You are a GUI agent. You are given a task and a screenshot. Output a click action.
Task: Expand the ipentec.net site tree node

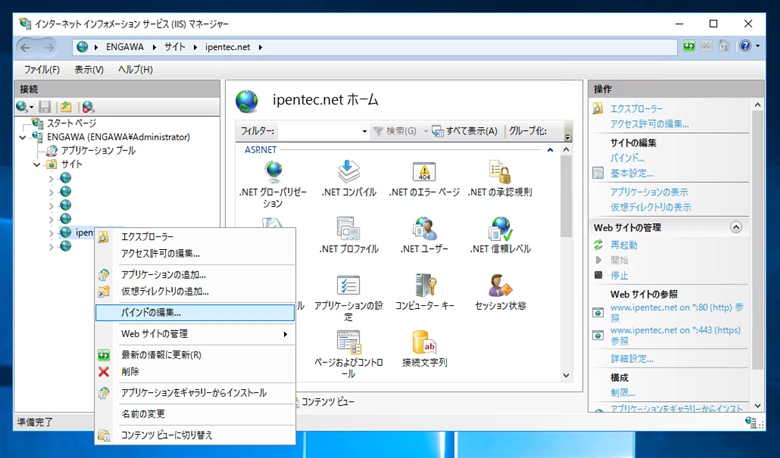click(x=51, y=232)
